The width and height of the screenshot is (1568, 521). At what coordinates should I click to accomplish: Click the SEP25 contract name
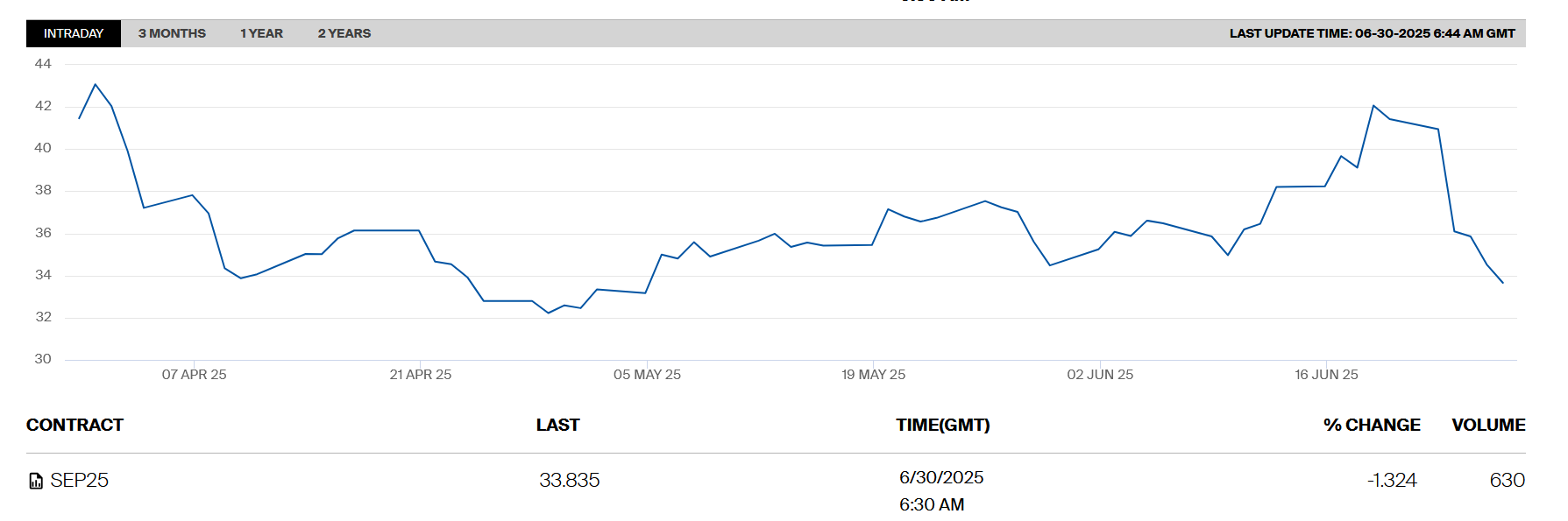tap(79, 480)
